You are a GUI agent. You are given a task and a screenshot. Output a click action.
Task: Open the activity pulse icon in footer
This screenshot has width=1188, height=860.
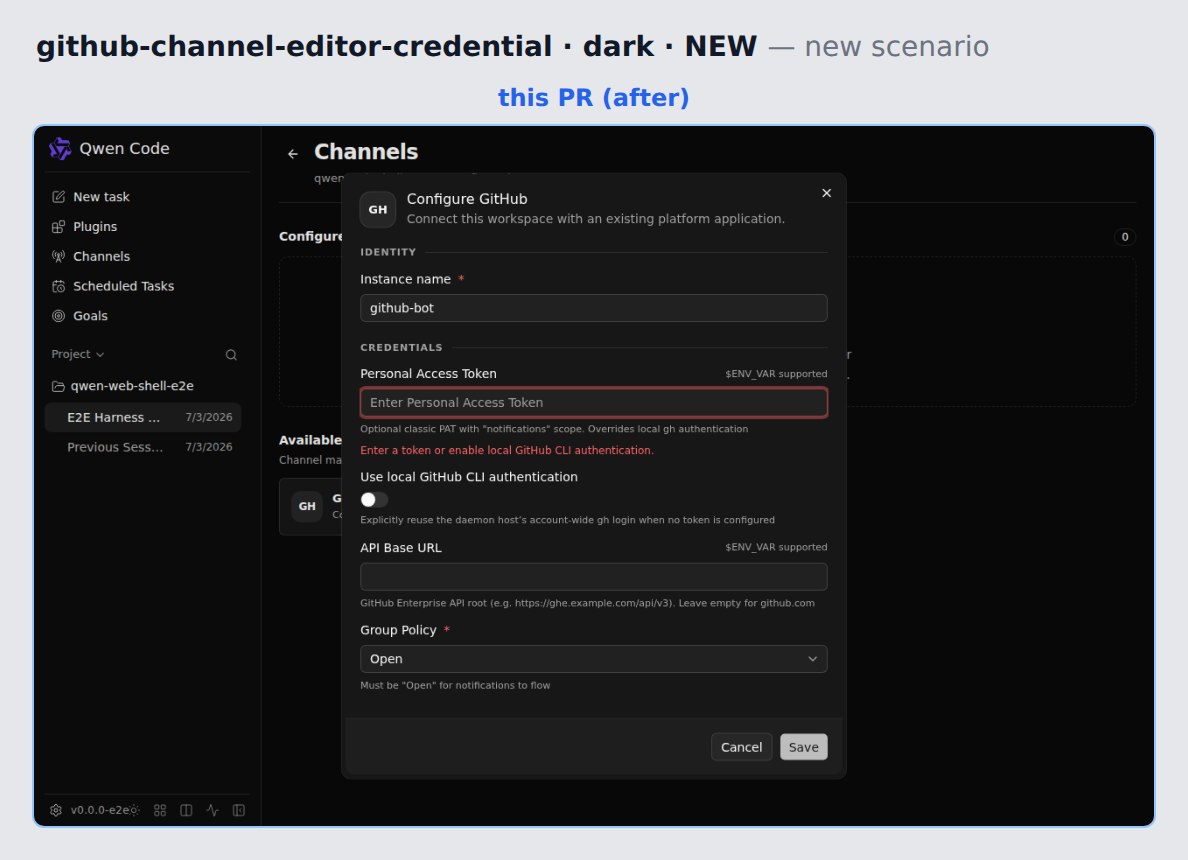[213, 810]
